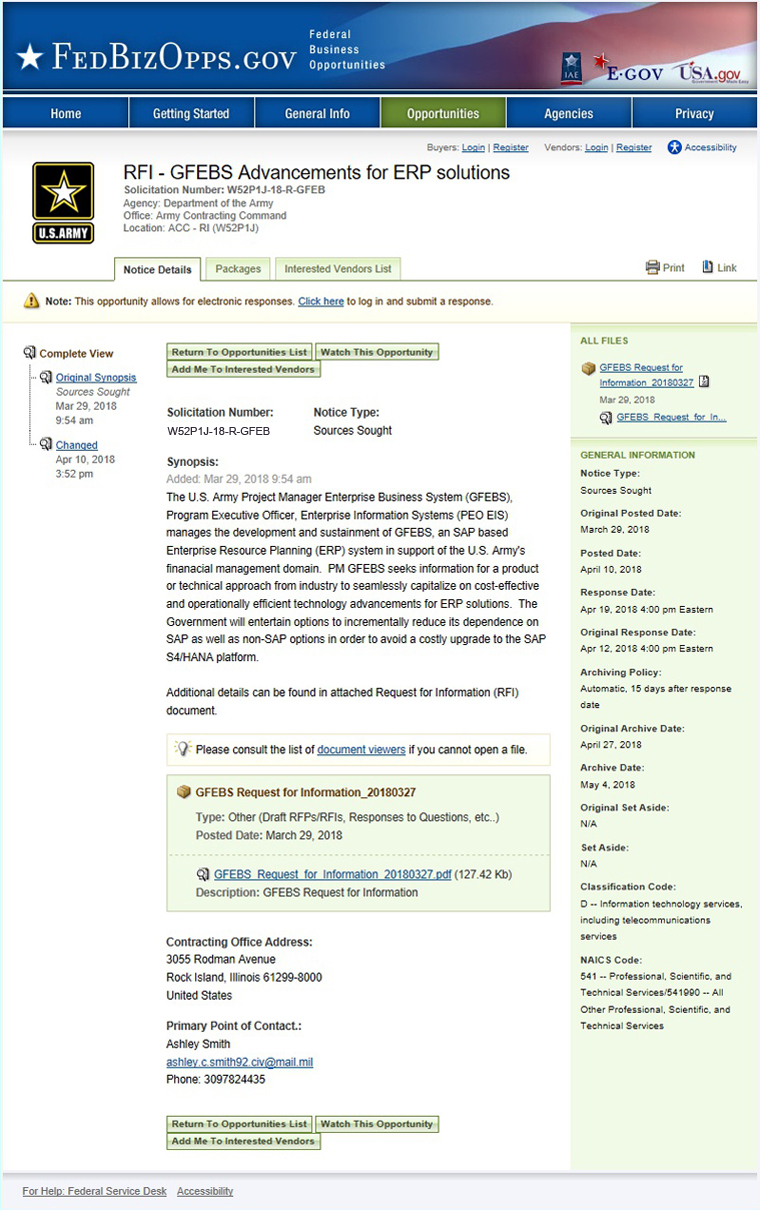The image size is (760, 1210).
Task: Go to Getting Started menu
Action: click(191, 113)
